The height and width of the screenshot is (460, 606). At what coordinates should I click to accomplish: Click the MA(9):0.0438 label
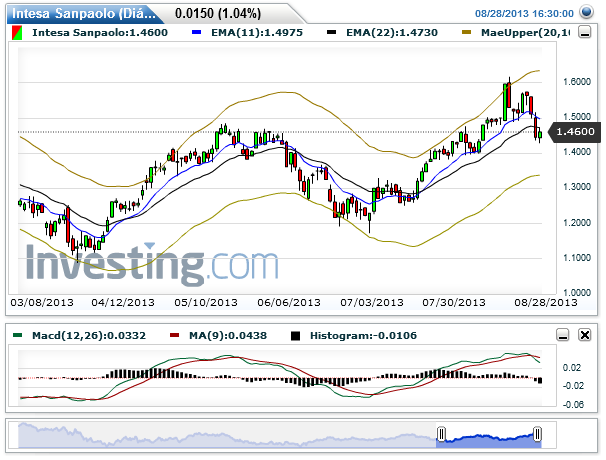[228, 335]
